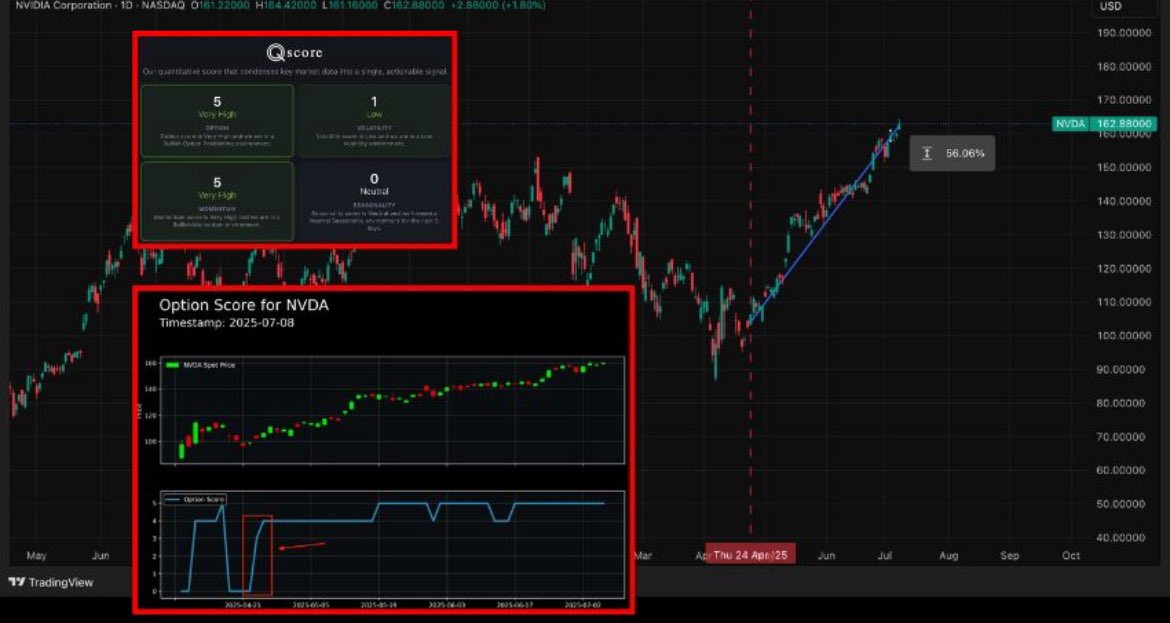
Task: Click the green NVDA Spot Price legend marker
Action: (172, 366)
